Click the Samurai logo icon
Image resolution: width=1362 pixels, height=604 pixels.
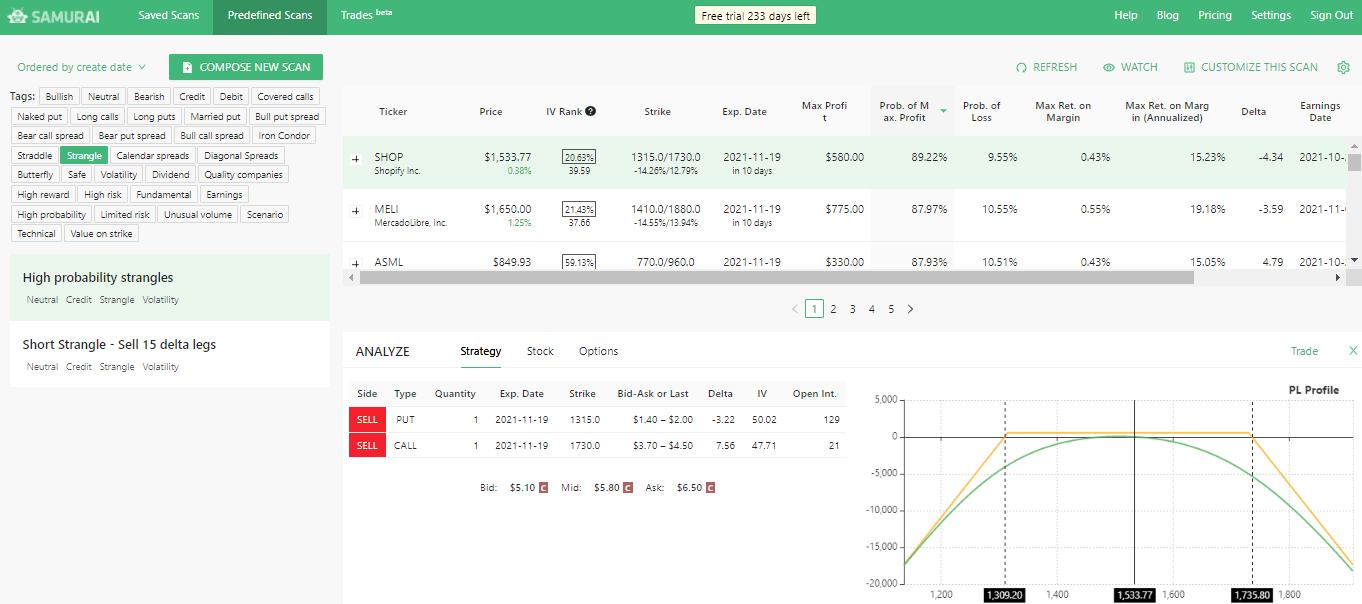(x=17, y=16)
